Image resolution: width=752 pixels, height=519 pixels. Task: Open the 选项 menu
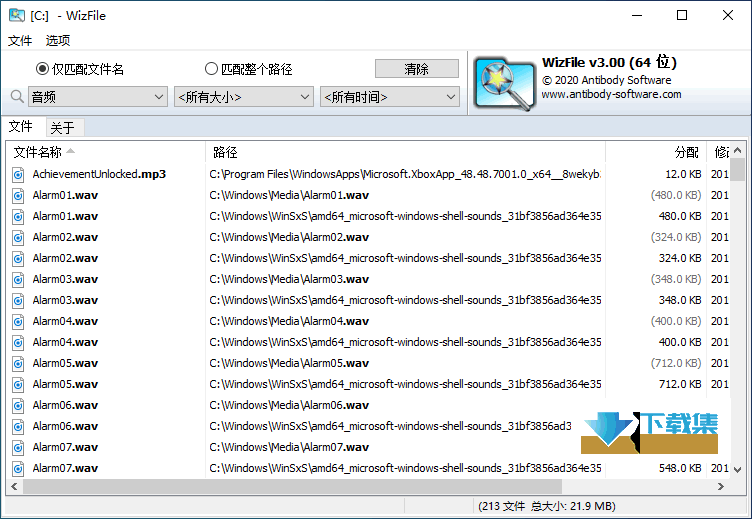tap(58, 41)
